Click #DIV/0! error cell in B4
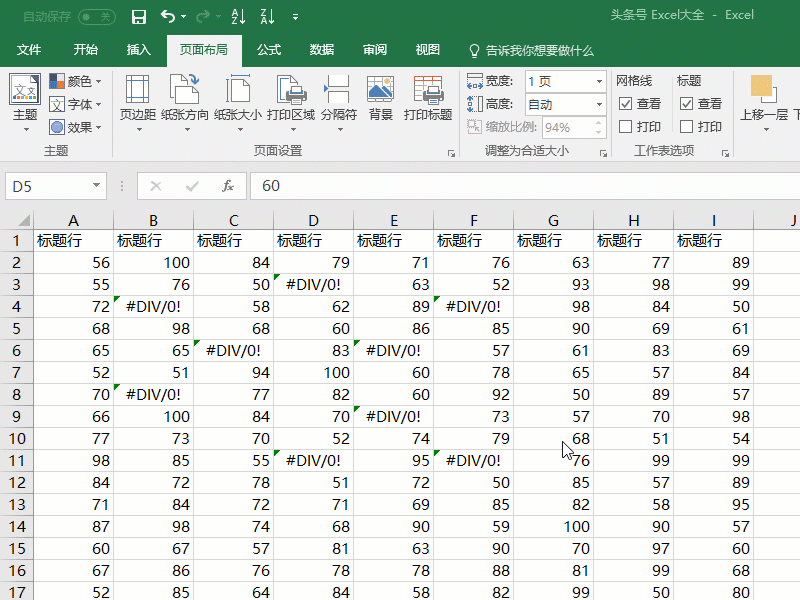 [x=154, y=307]
